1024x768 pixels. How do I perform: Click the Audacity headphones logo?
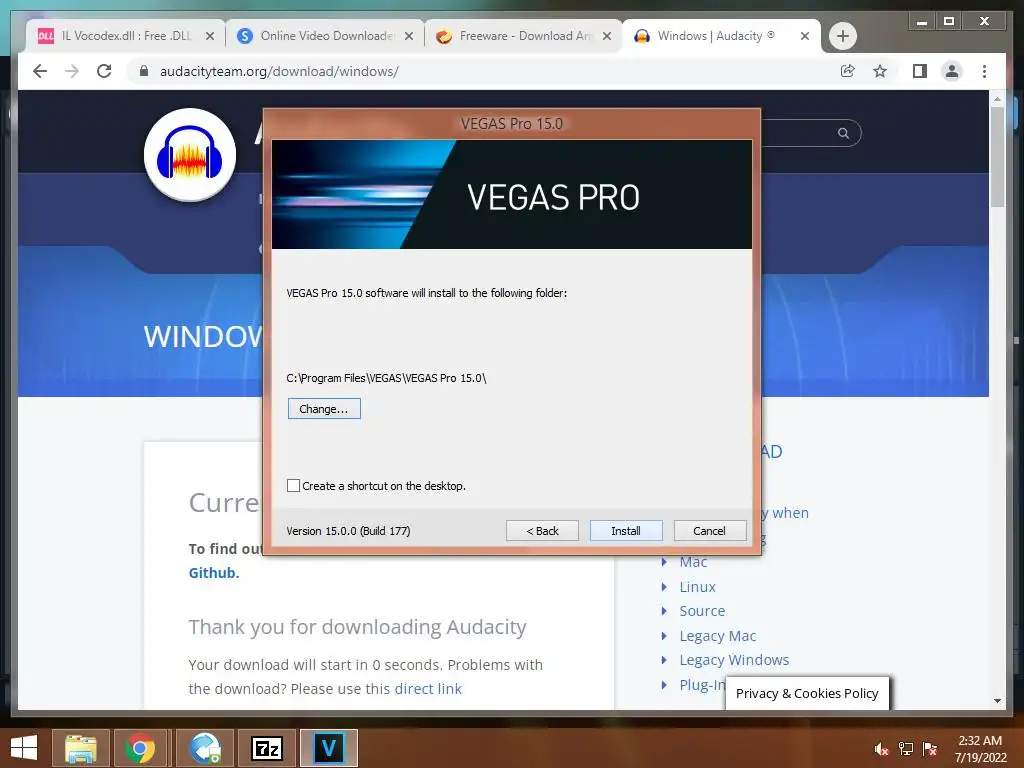click(190, 155)
